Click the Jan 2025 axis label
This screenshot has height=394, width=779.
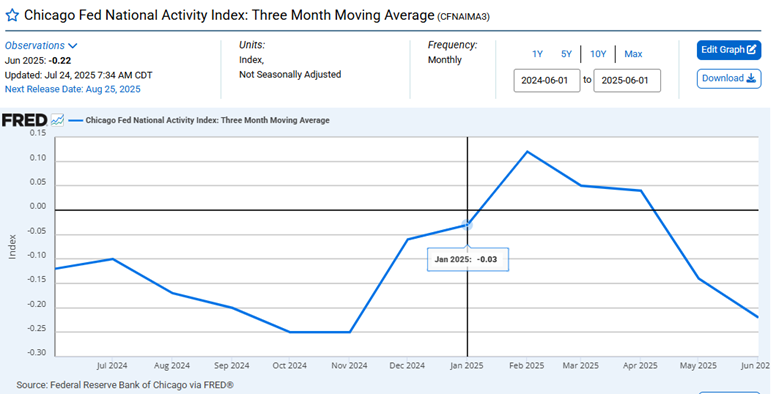click(x=467, y=366)
